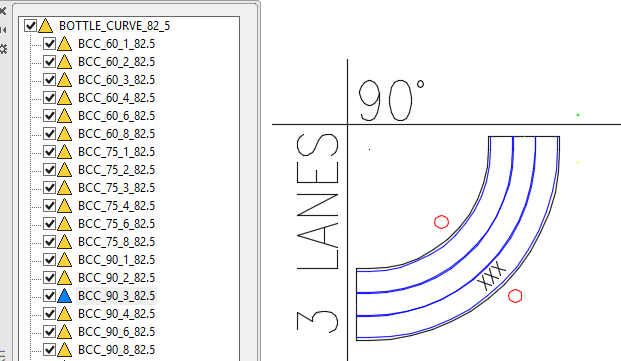The height and width of the screenshot is (361, 621).
Task: Click the blue triangle icon of BCC_90_3_82.5
Action: tap(64, 296)
